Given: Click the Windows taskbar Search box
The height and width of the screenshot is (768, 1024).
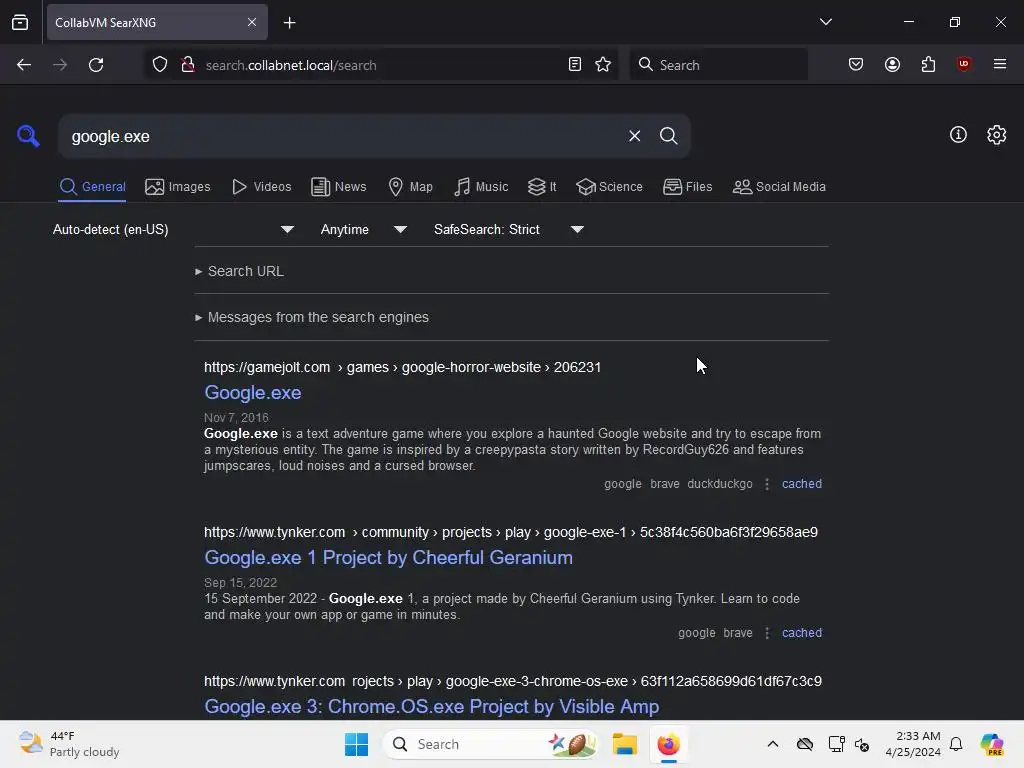Looking at the screenshot, I should coord(490,744).
